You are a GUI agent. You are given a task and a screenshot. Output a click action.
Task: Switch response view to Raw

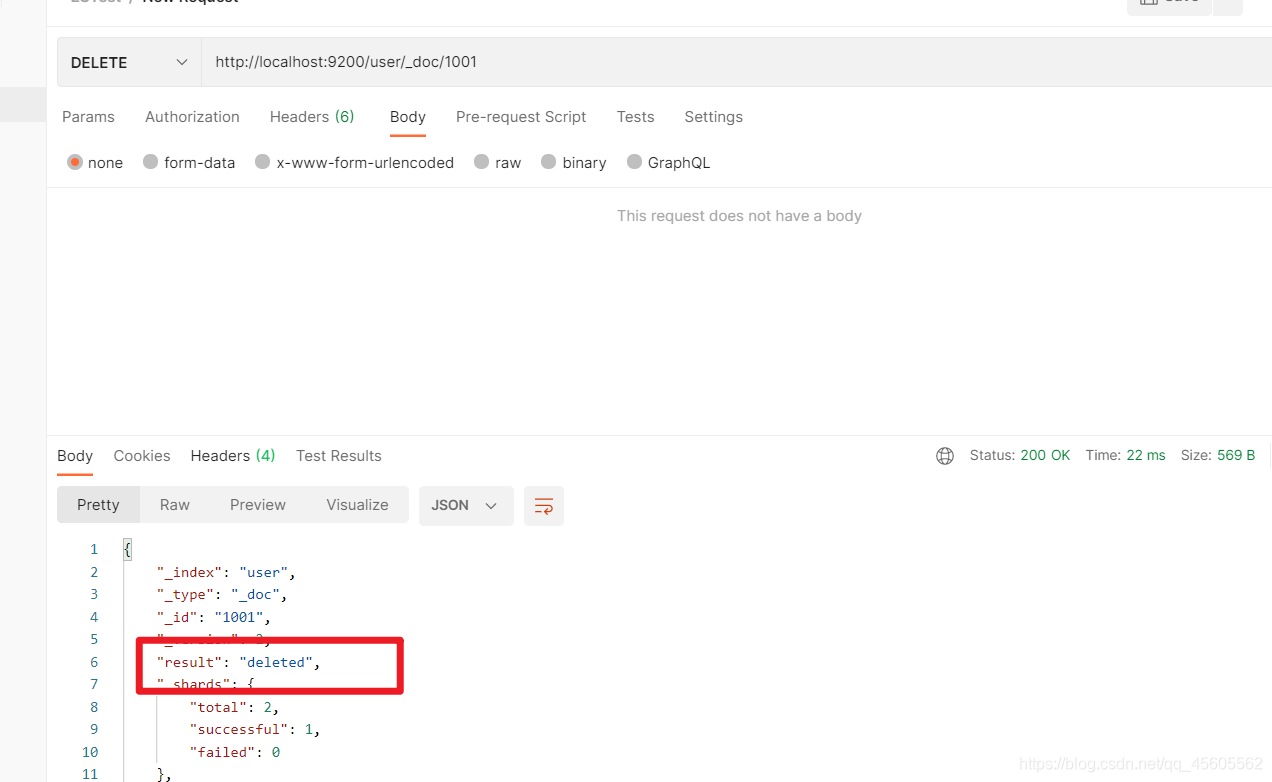[175, 505]
